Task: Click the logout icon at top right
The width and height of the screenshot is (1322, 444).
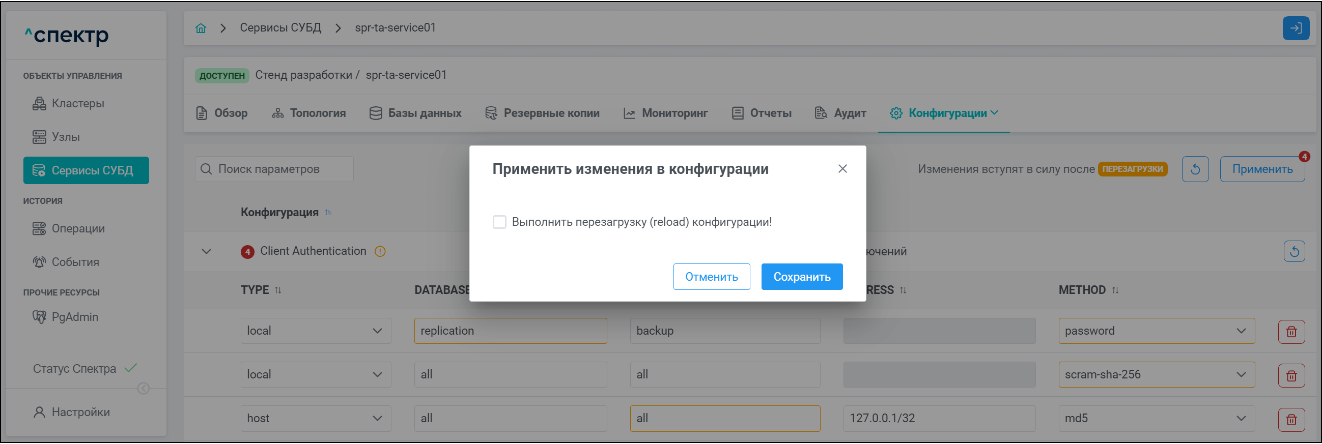Action: 1295,28
